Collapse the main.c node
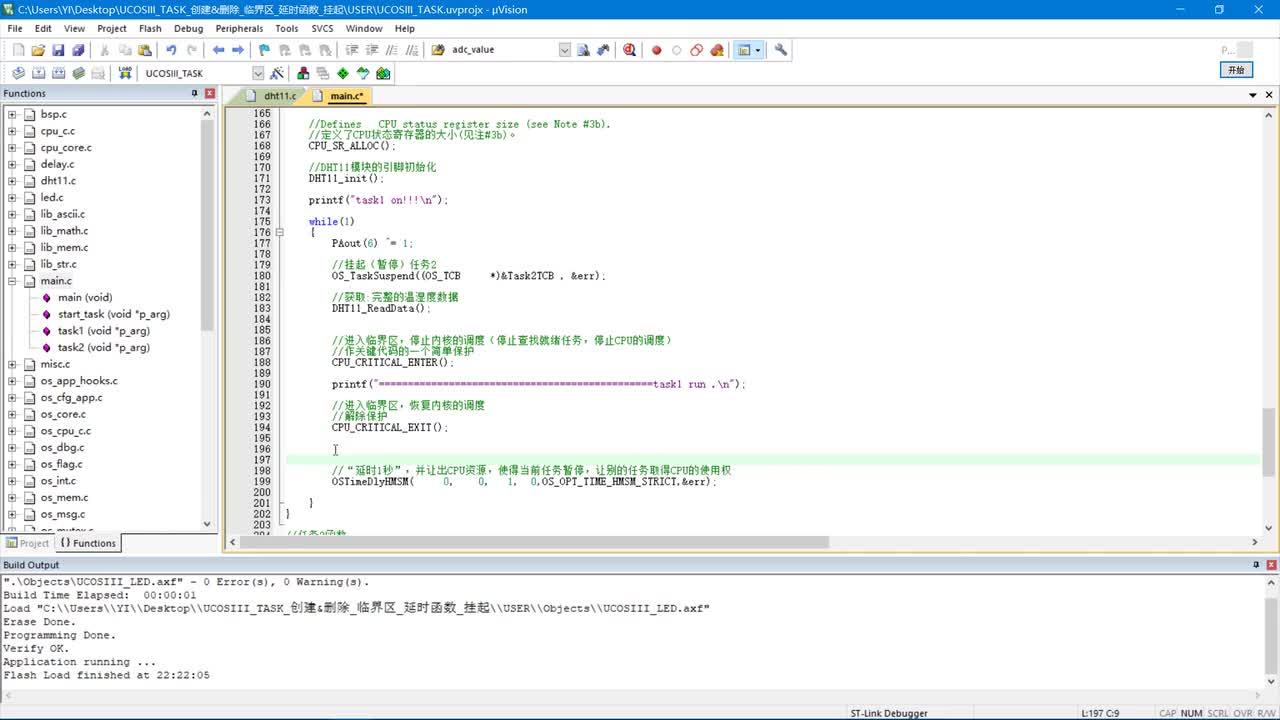Image resolution: width=1280 pixels, height=720 pixels. 12,281
